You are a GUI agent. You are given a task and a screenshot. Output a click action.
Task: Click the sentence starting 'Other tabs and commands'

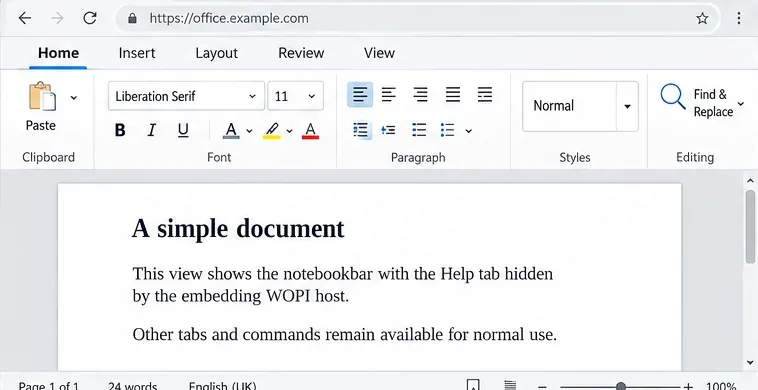pos(345,334)
